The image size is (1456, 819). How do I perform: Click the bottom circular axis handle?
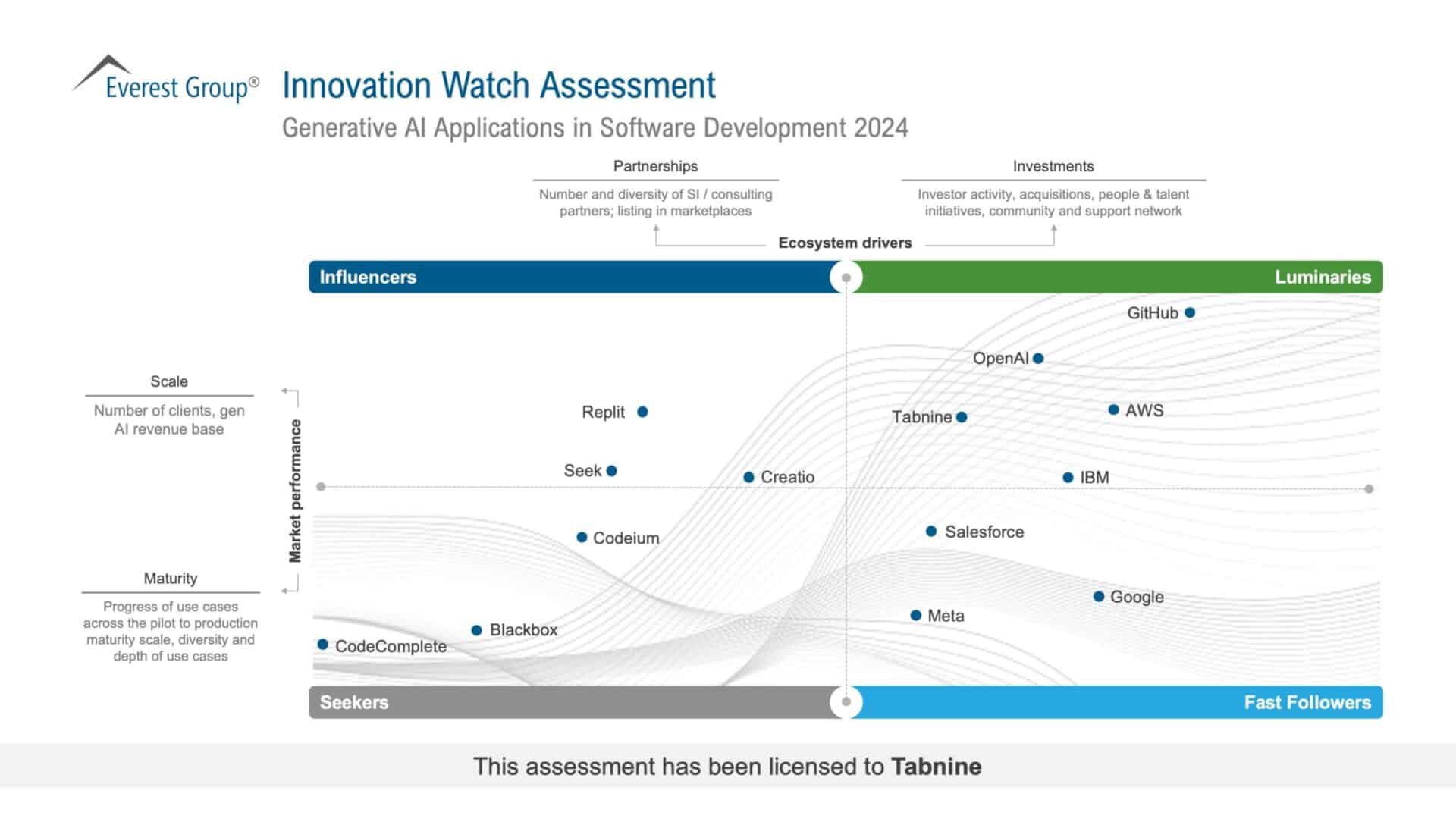pyautogui.click(x=846, y=702)
